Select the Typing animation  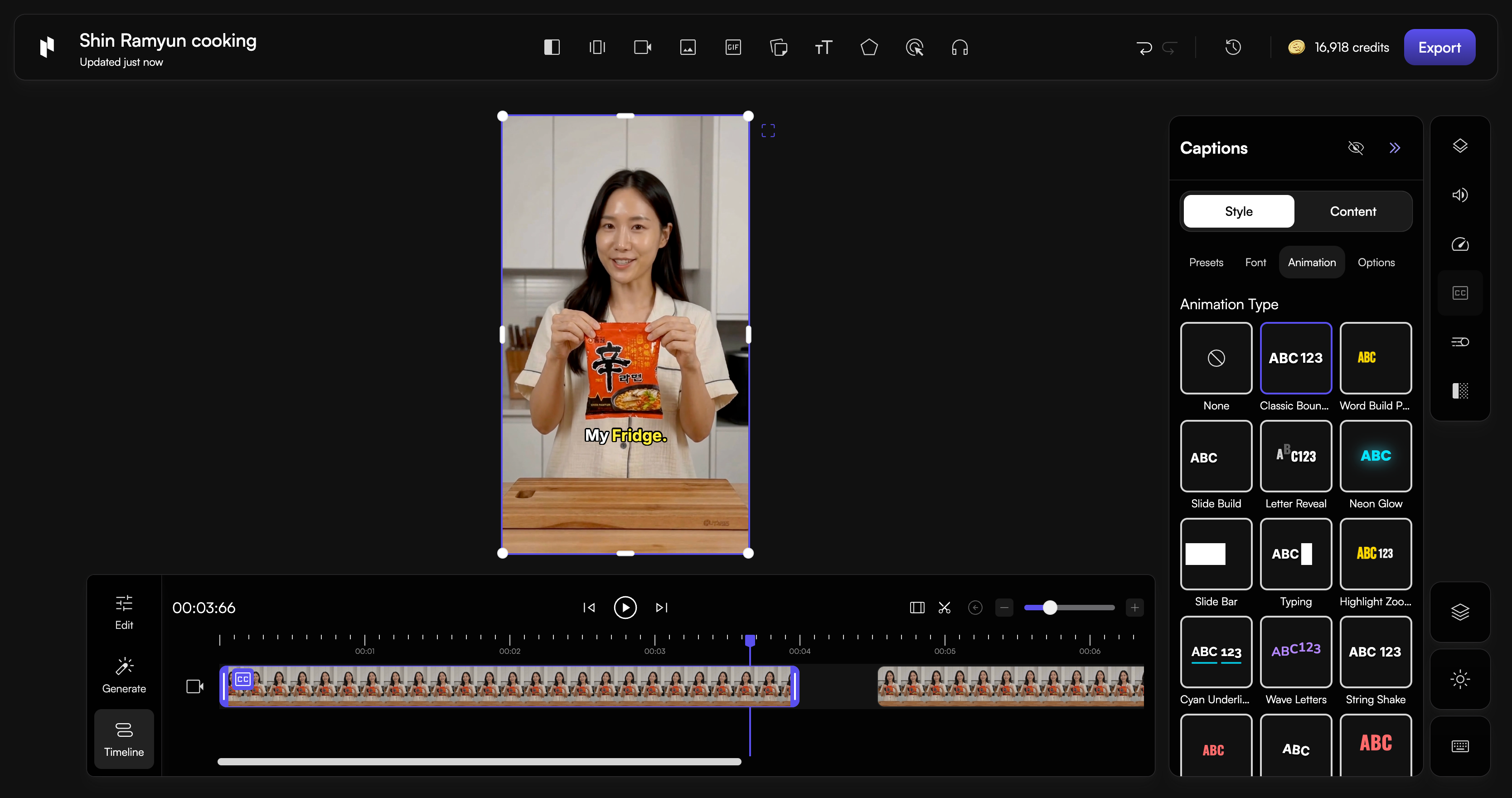1295,555
